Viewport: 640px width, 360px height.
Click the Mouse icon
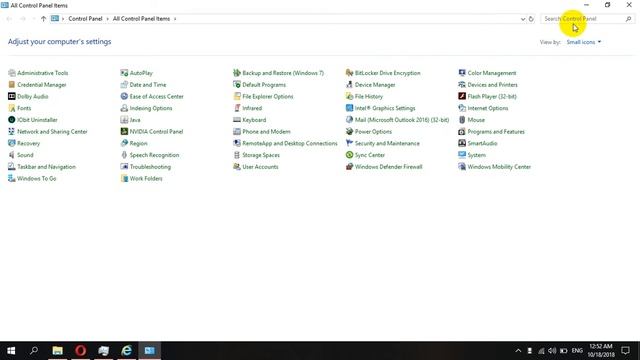(462, 120)
